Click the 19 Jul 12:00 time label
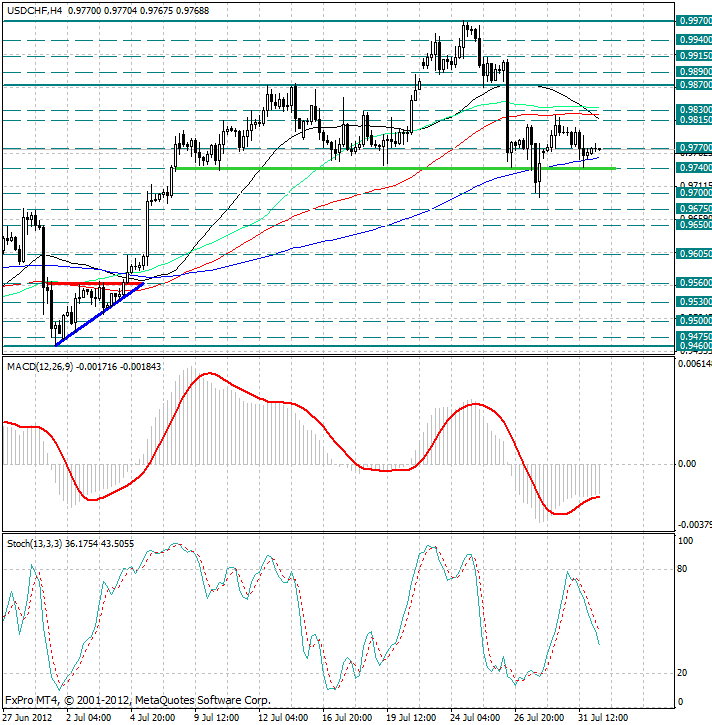 (x=411, y=718)
